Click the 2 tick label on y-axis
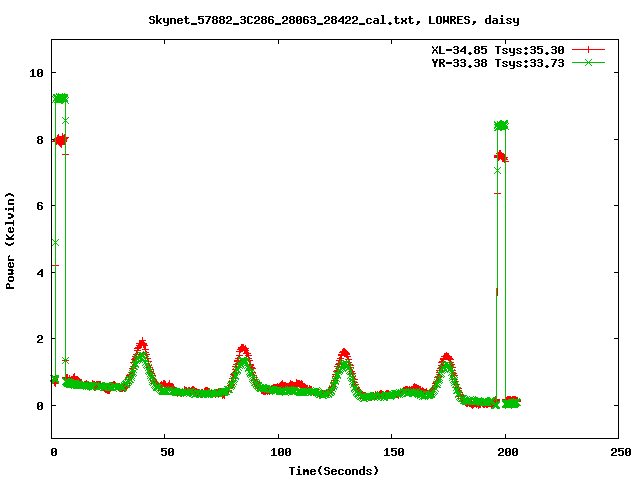Image resolution: width=640 pixels, height=480 pixels. (x=39, y=339)
